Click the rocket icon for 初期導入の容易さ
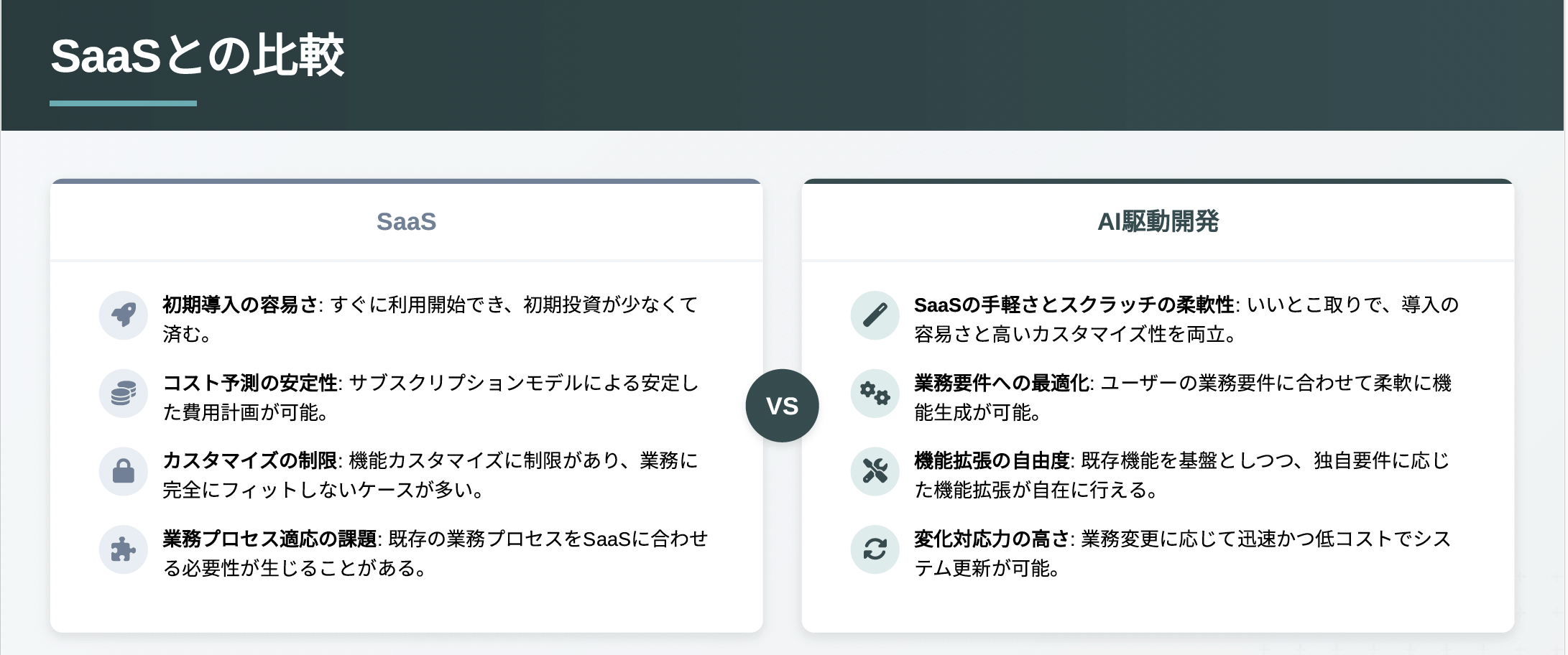 click(124, 315)
